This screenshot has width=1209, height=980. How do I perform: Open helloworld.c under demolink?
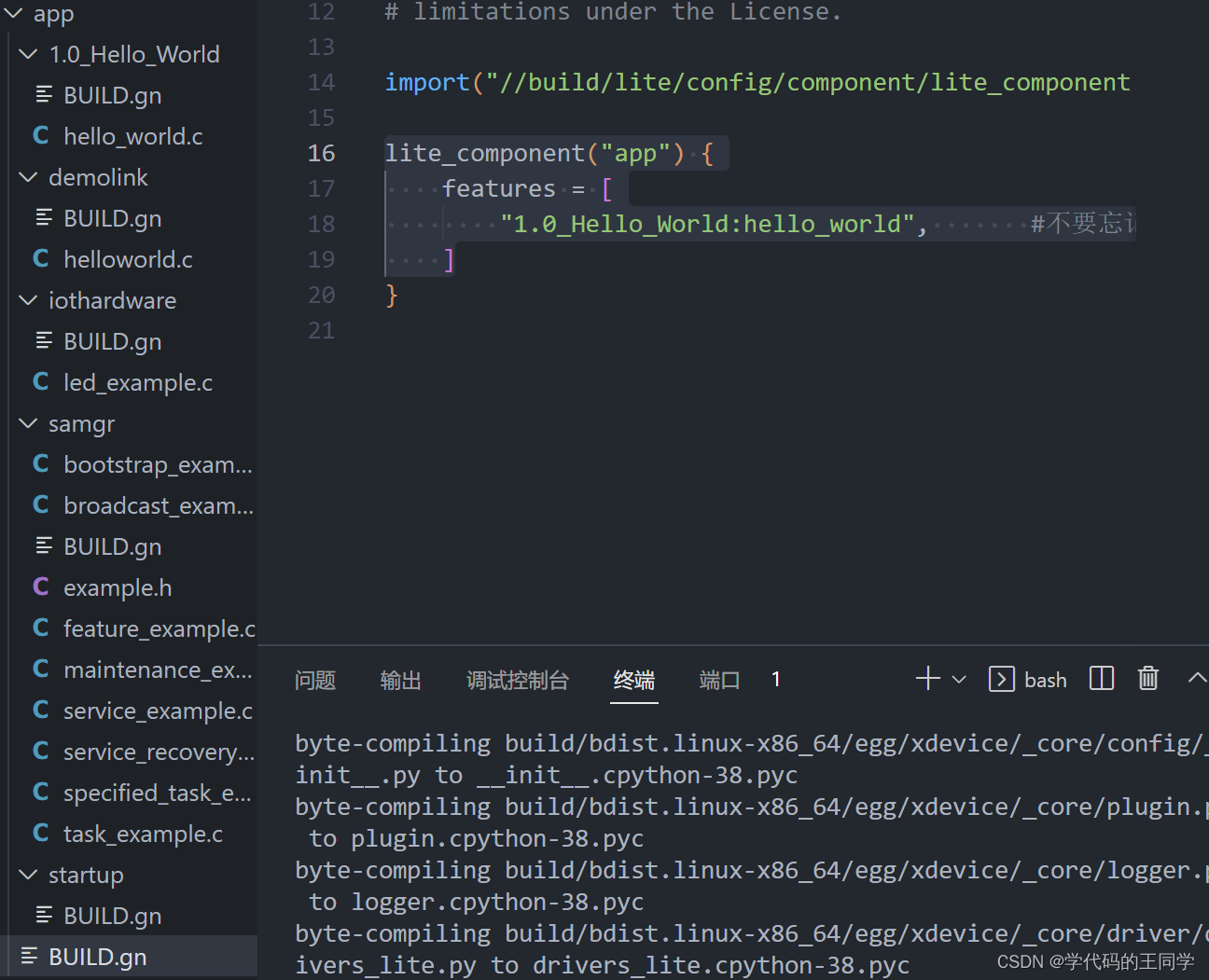click(x=128, y=259)
